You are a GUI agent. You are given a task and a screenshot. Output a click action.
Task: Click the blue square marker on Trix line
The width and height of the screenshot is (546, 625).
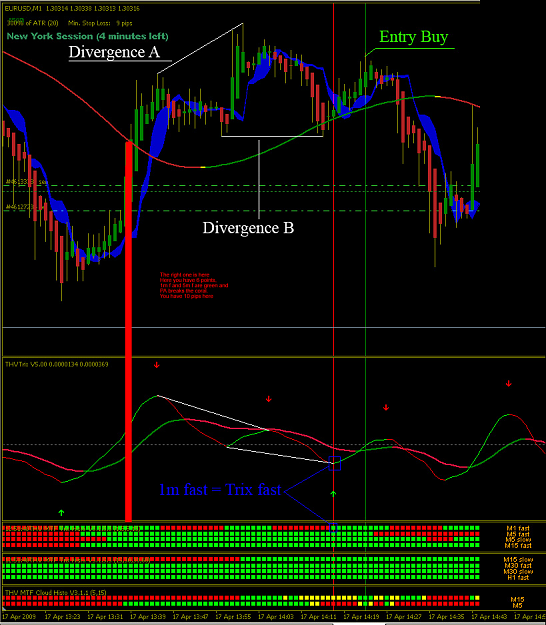[x=335, y=463]
